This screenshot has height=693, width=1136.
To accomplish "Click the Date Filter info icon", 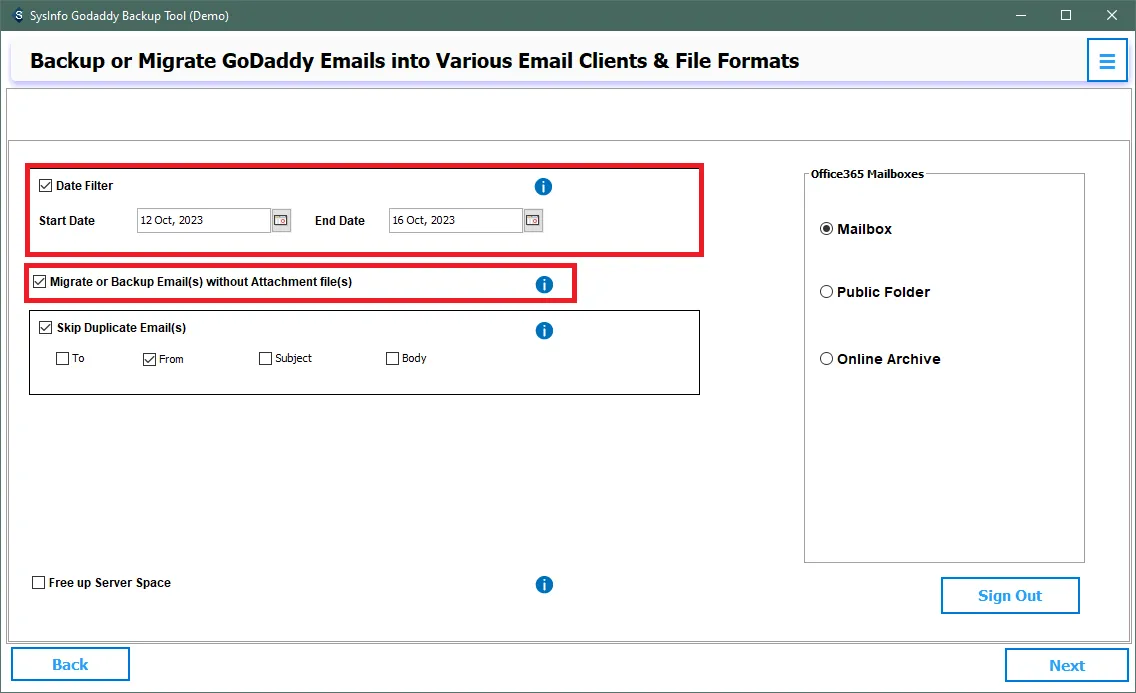I will point(543,187).
